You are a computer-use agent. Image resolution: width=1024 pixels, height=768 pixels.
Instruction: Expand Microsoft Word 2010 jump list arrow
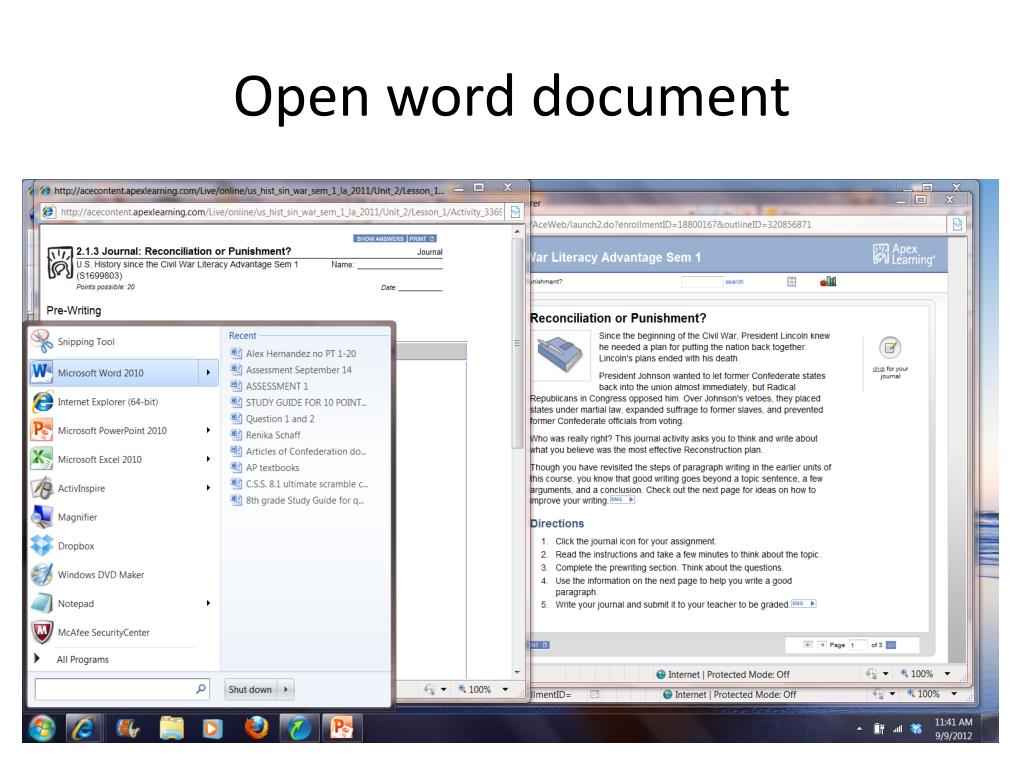click(208, 373)
